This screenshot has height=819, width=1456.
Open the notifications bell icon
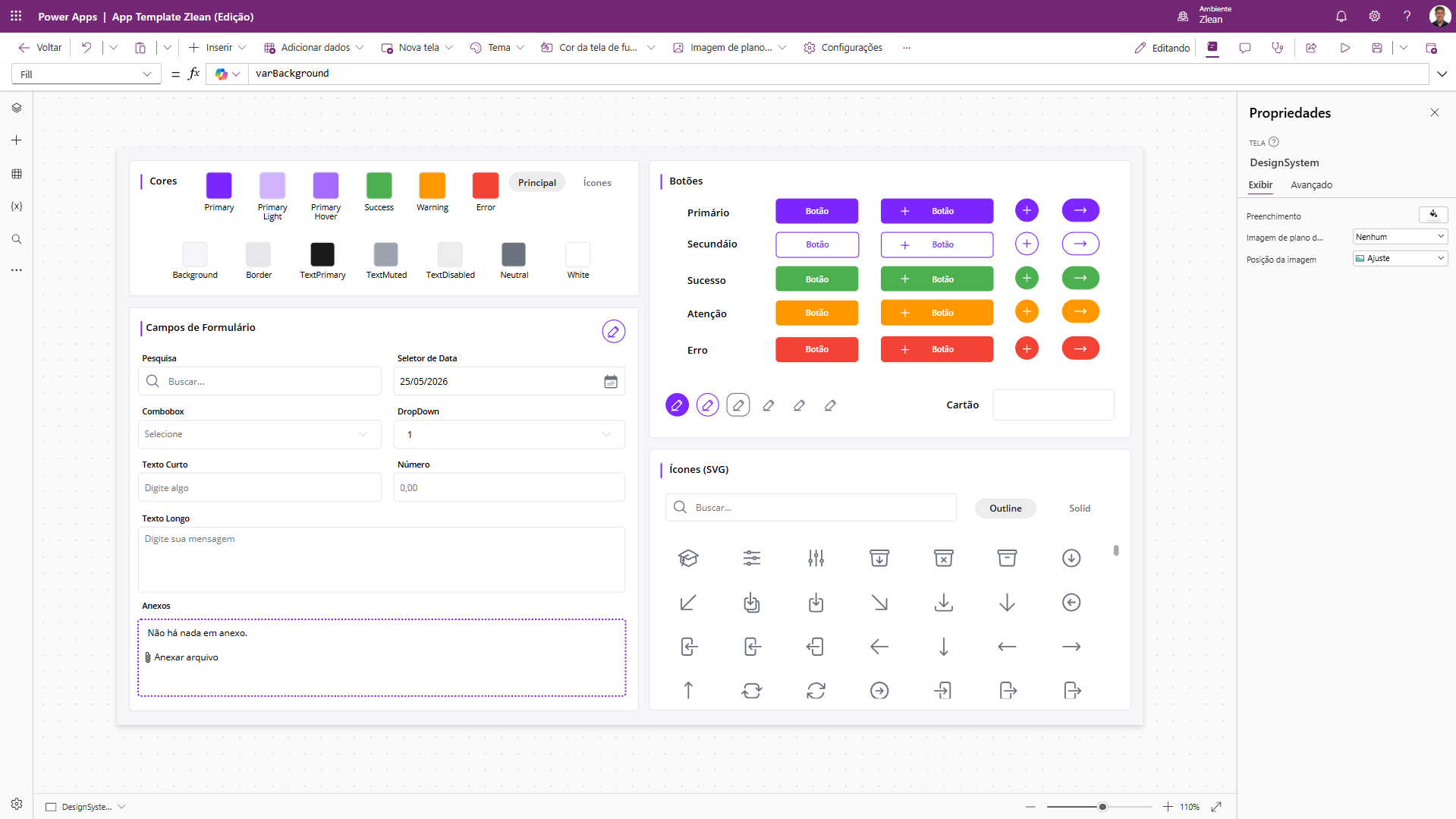[1341, 16]
